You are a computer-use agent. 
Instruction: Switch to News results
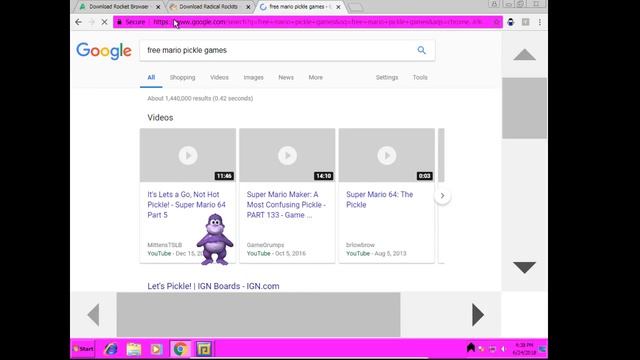point(286,78)
